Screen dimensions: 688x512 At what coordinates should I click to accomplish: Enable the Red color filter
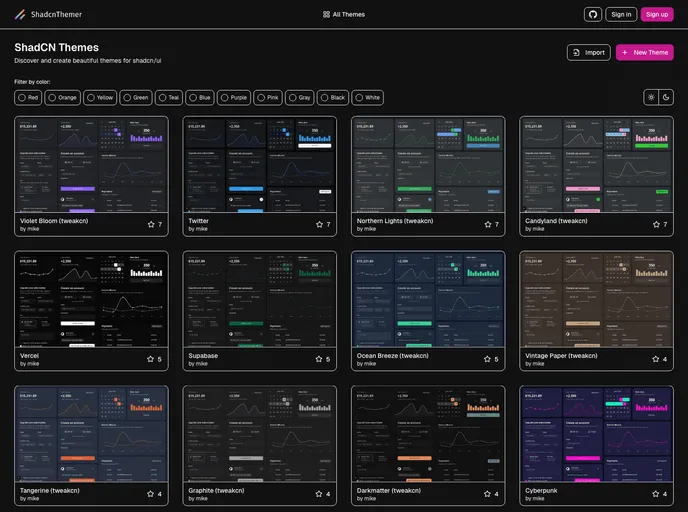coord(28,98)
